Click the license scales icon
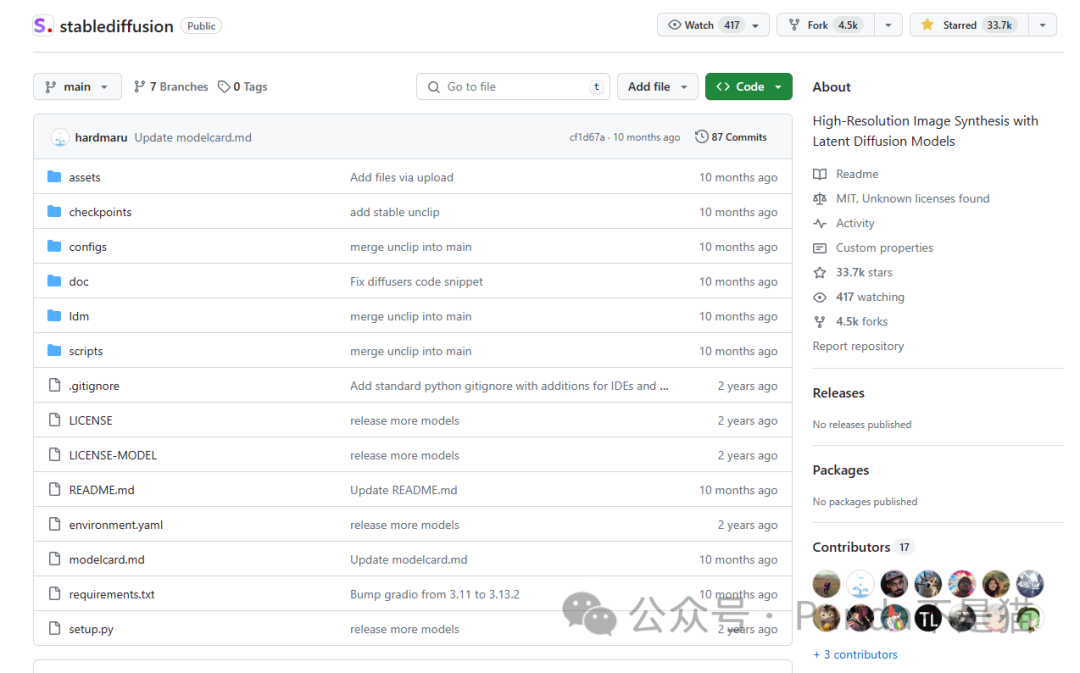 pos(820,198)
